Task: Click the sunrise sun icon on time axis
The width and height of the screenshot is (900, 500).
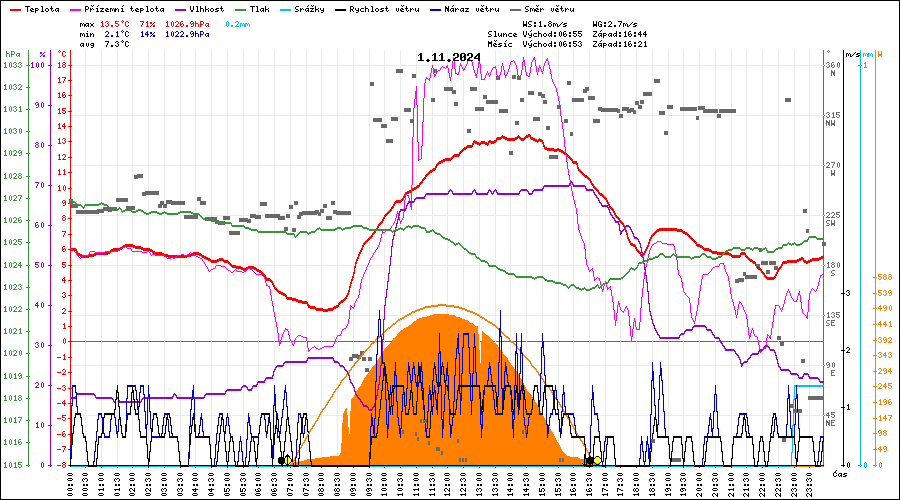Action: (x=286, y=460)
